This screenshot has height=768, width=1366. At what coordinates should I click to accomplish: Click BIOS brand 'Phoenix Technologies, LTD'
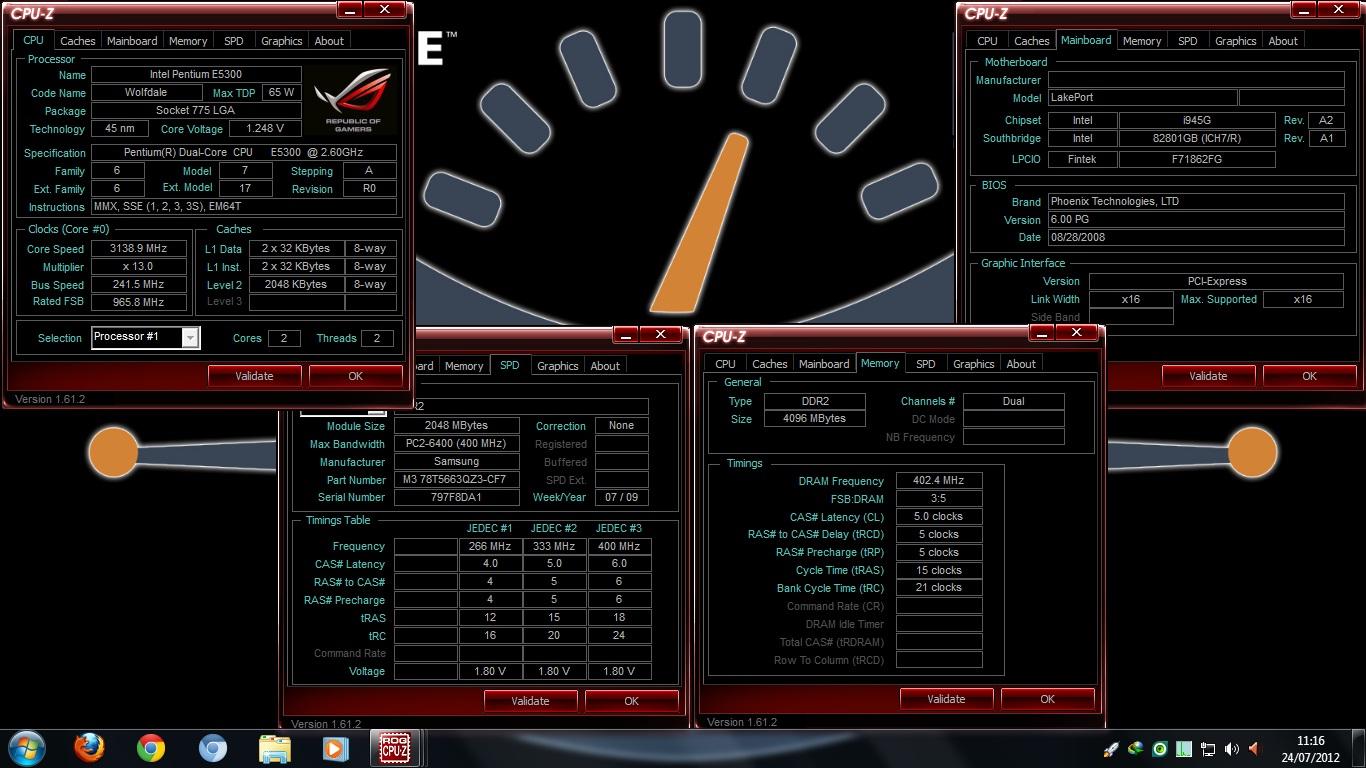click(1196, 202)
